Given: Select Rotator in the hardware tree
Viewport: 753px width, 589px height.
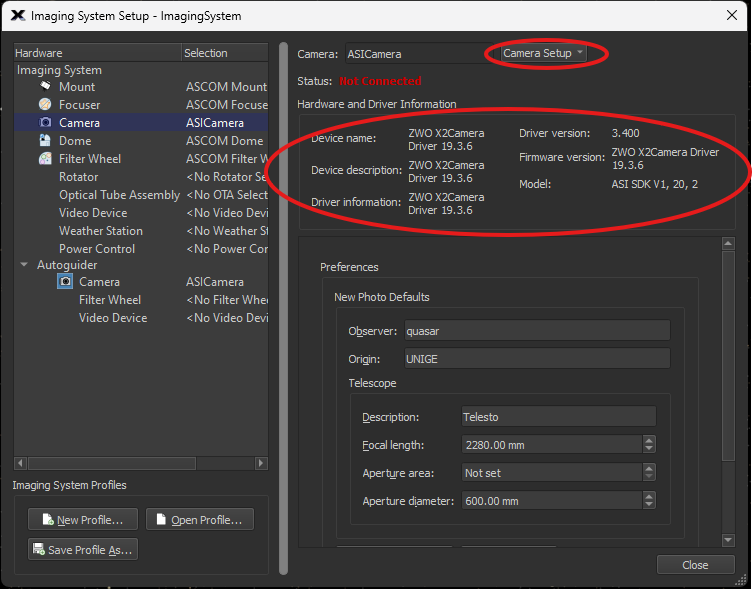Looking at the screenshot, I should coord(78,177).
